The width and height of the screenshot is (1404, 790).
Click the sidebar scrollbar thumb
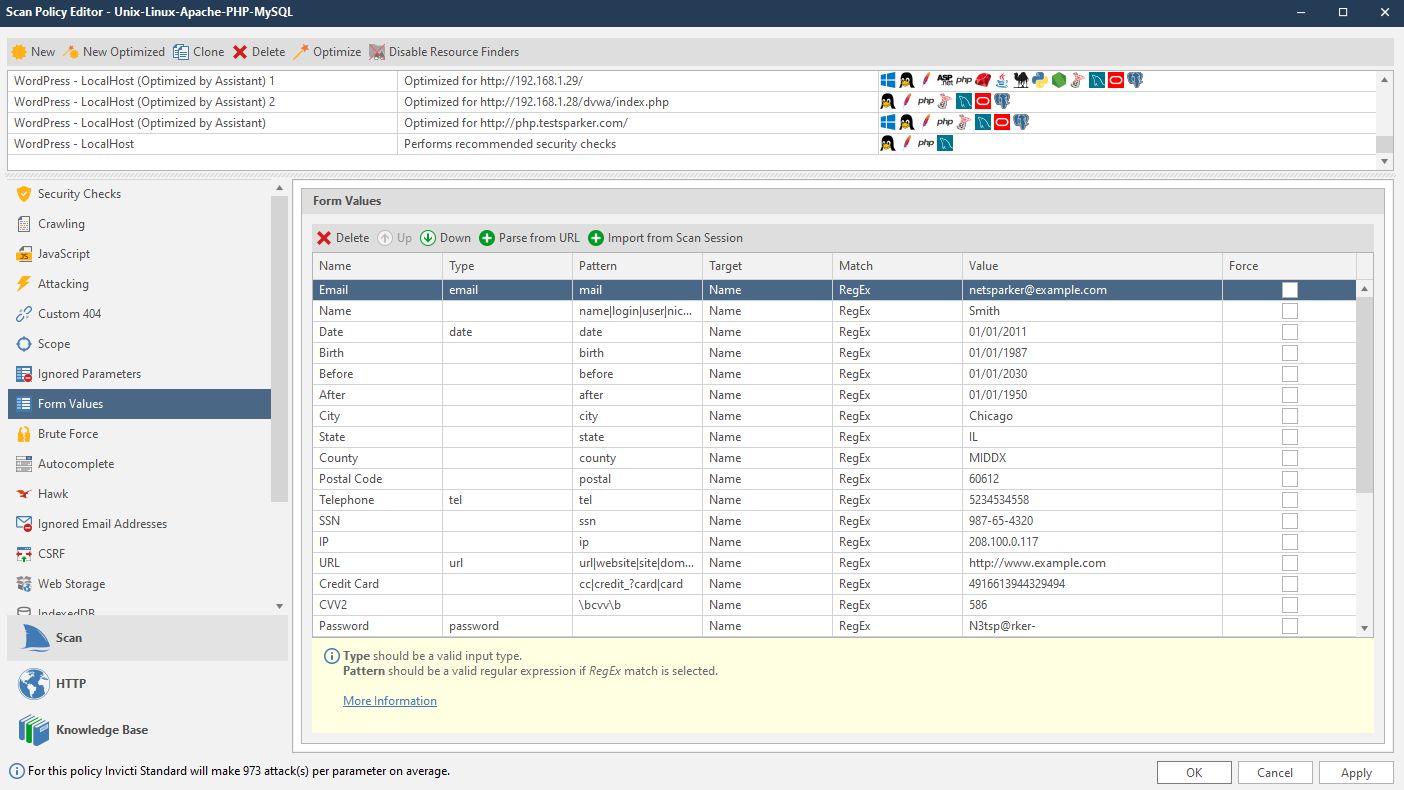279,347
